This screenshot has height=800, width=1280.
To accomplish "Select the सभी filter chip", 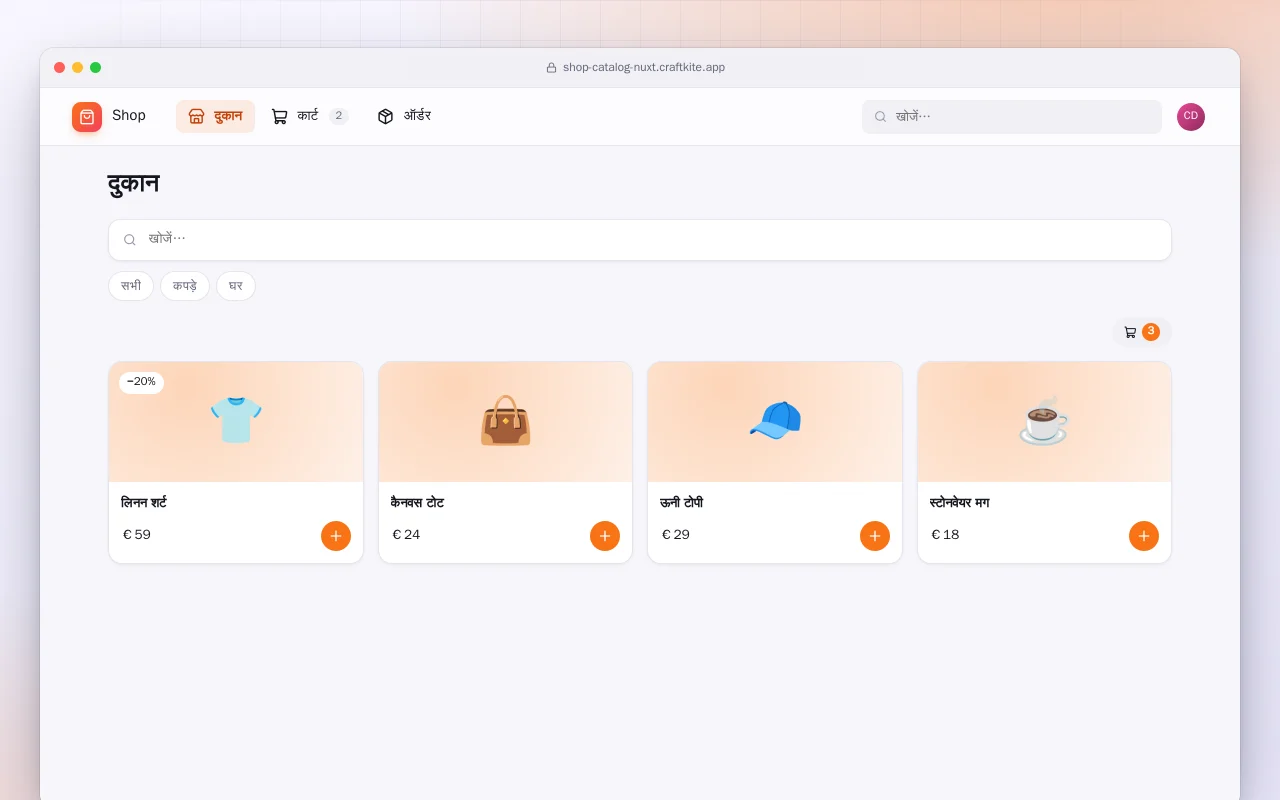I will point(131,286).
